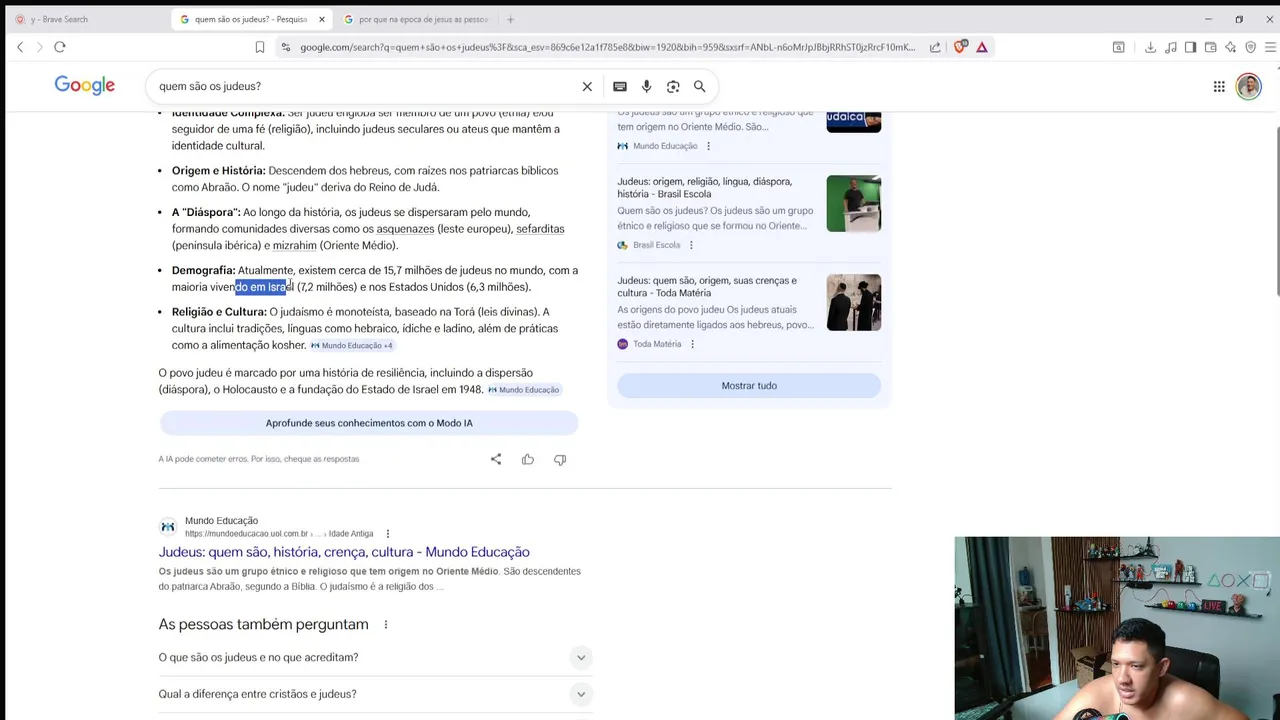This screenshot has height=720, width=1280.
Task: Open the media music note control
Action: click(x=1171, y=47)
